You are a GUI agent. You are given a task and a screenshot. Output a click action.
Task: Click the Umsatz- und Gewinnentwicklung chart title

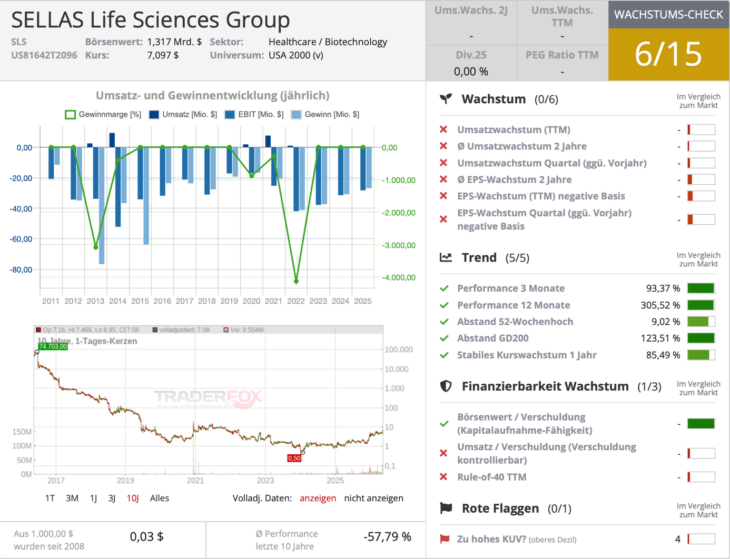point(213,95)
